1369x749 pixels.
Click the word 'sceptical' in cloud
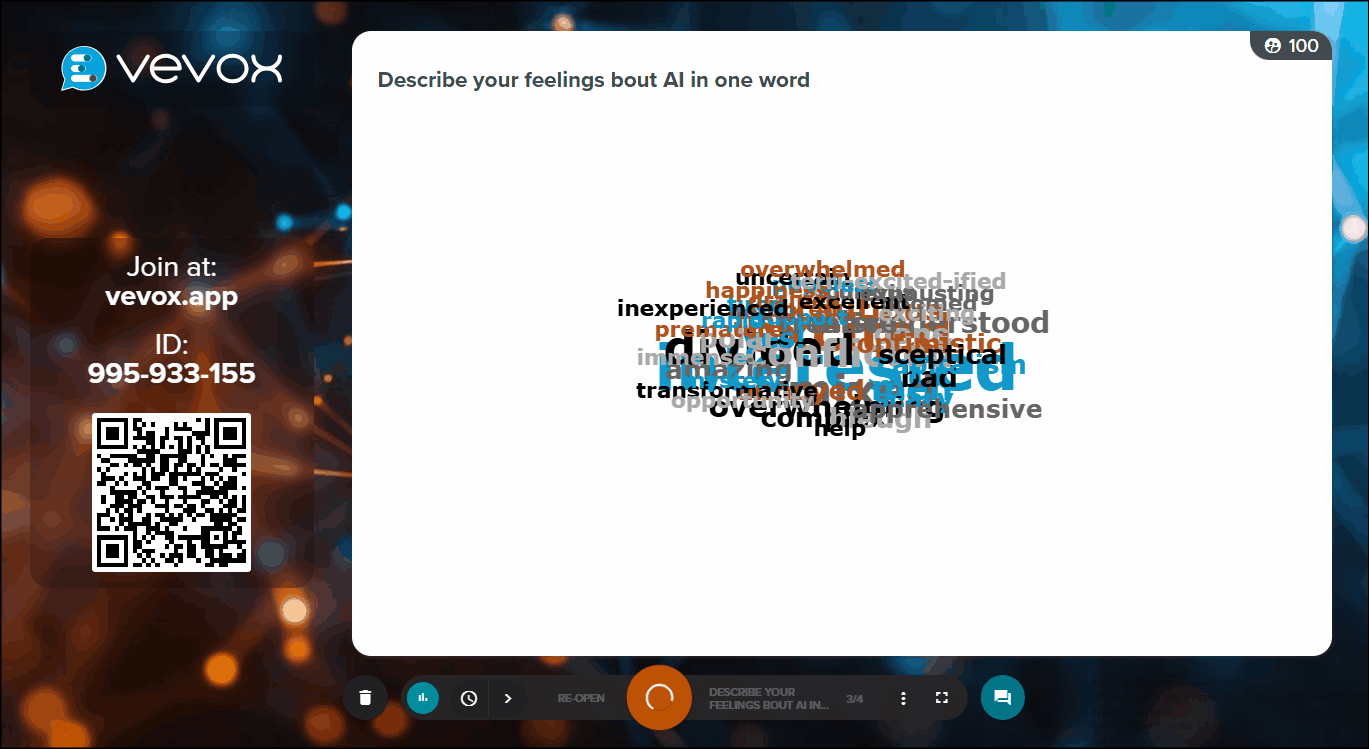point(942,356)
